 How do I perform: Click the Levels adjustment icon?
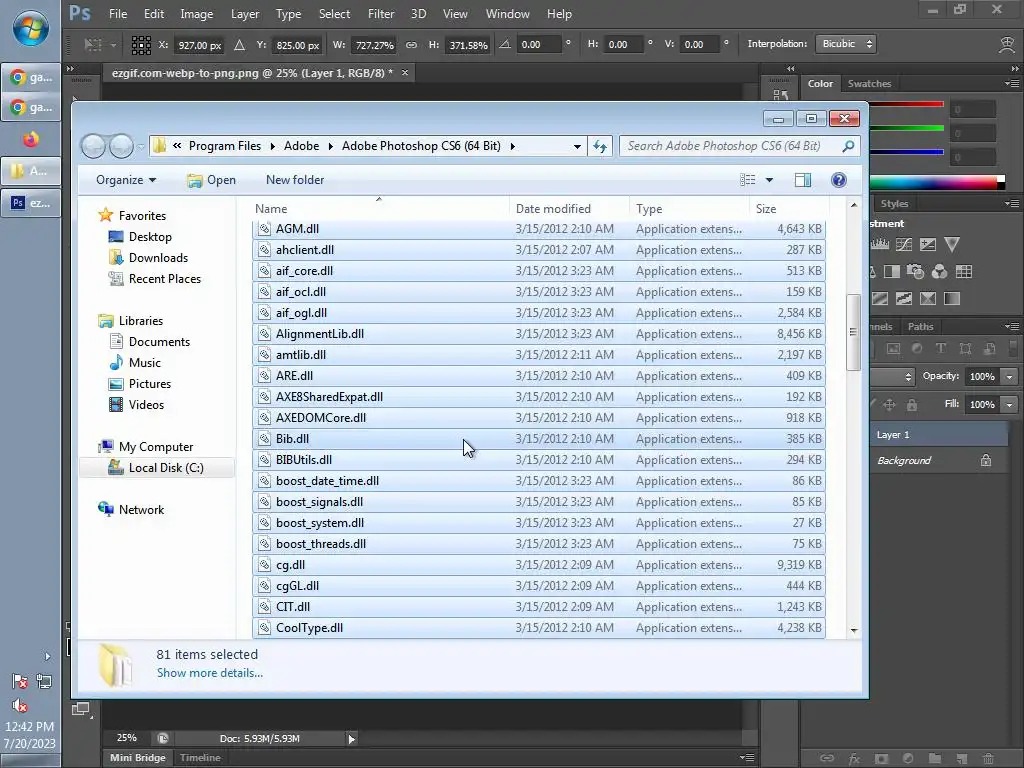(880, 245)
